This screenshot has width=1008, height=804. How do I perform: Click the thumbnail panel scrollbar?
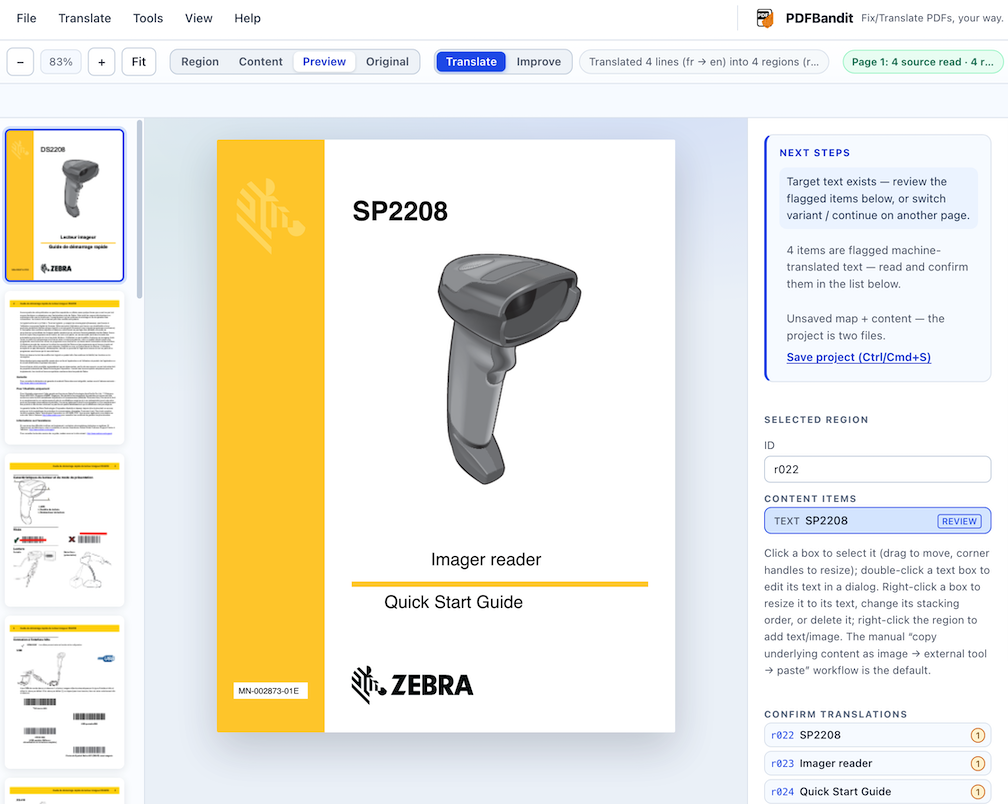(140, 209)
